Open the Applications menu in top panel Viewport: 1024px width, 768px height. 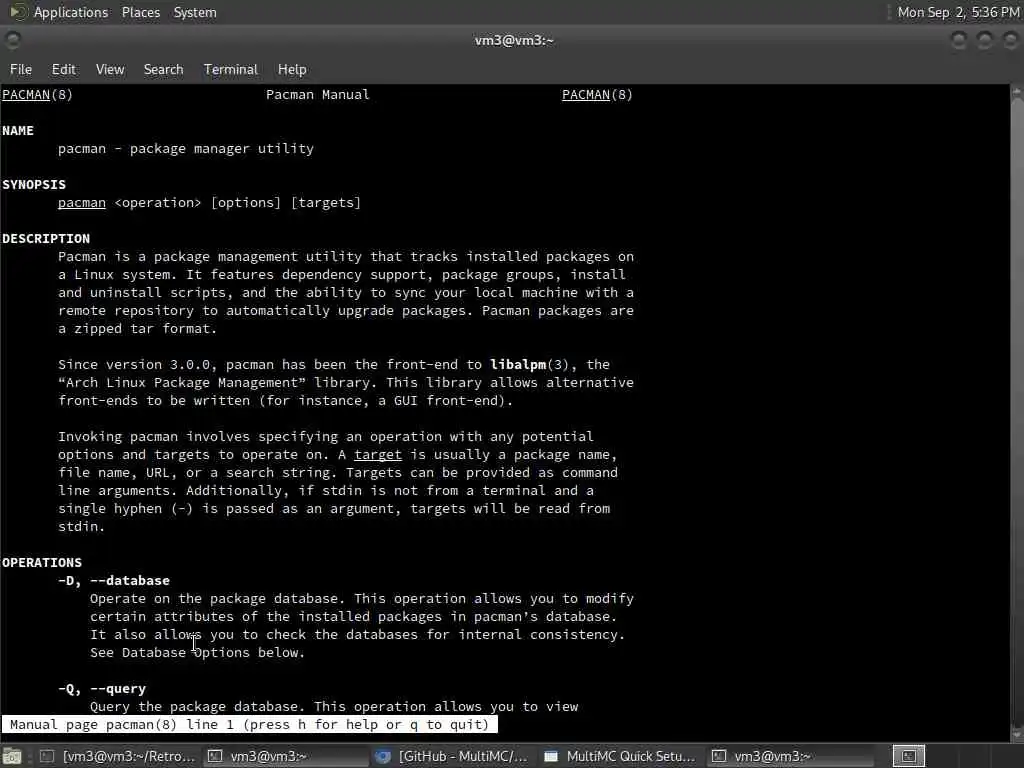pyautogui.click(x=71, y=12)
